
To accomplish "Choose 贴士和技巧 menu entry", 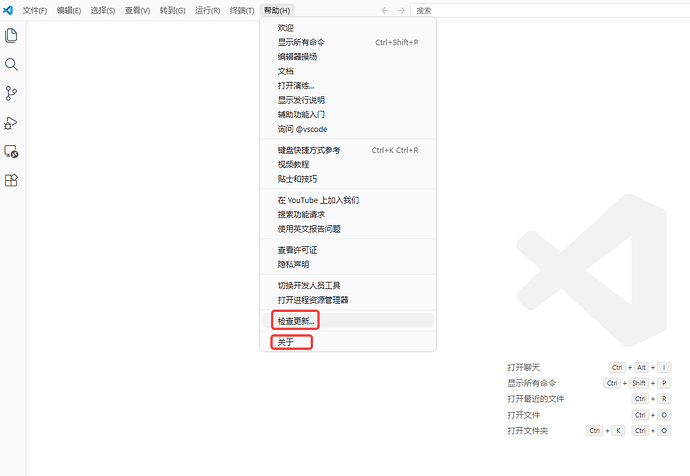I will pos(348,179).
